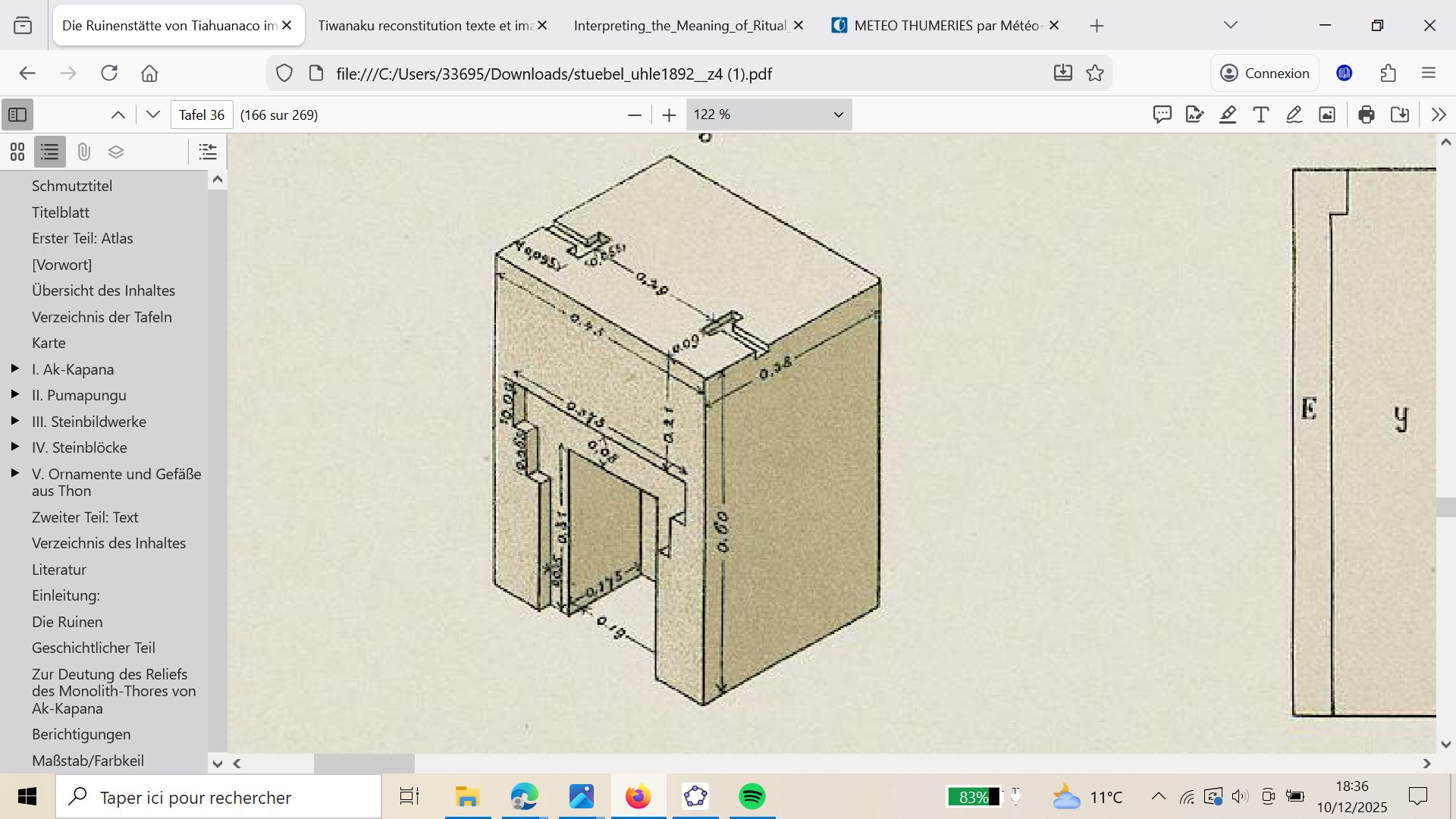Image resolution: width=1456 pixels, height=819 pixels.
Task: Open the highlight tool in the PDF toolbar
Action: [x=1228, y=115]
